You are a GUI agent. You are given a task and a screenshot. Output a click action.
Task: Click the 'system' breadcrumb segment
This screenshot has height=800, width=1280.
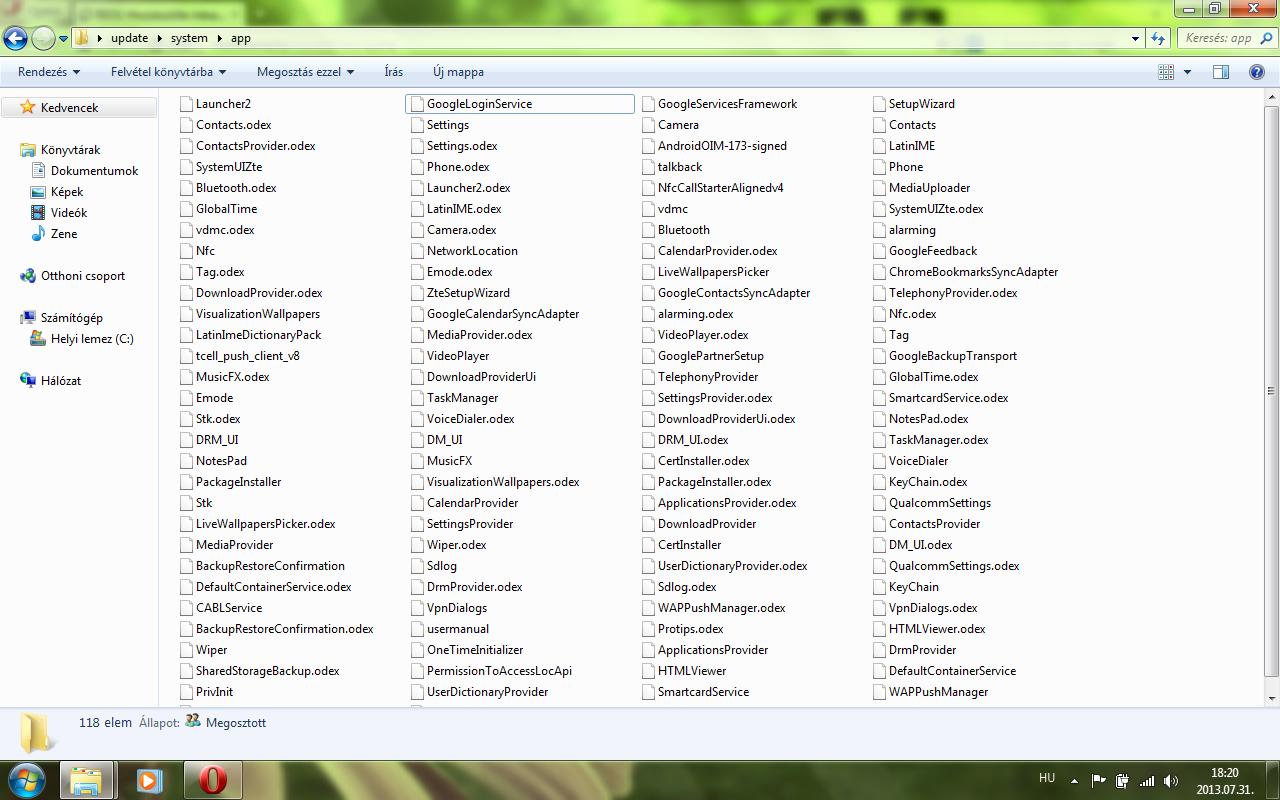[189, 38]
